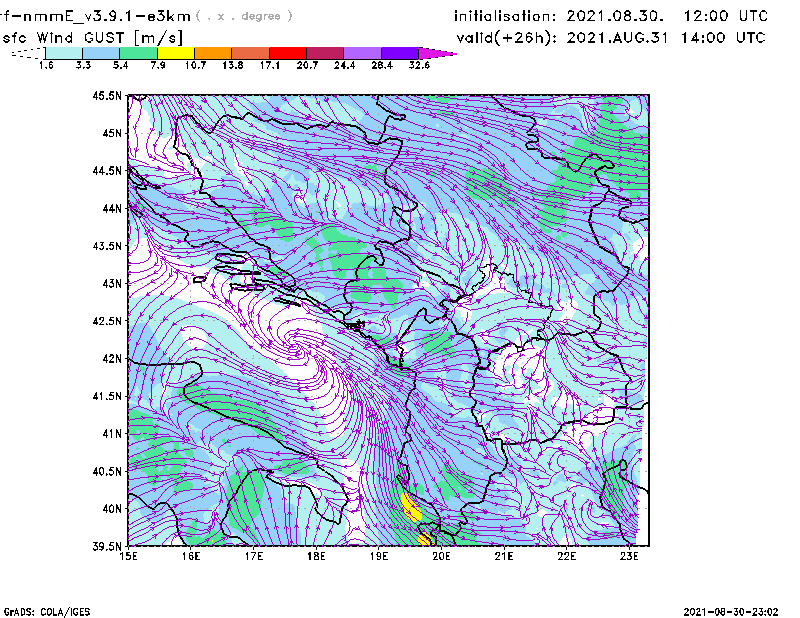Click the 18E longitude label
Viewport: 800px width, 618px height.
click(x=316, y=556)
